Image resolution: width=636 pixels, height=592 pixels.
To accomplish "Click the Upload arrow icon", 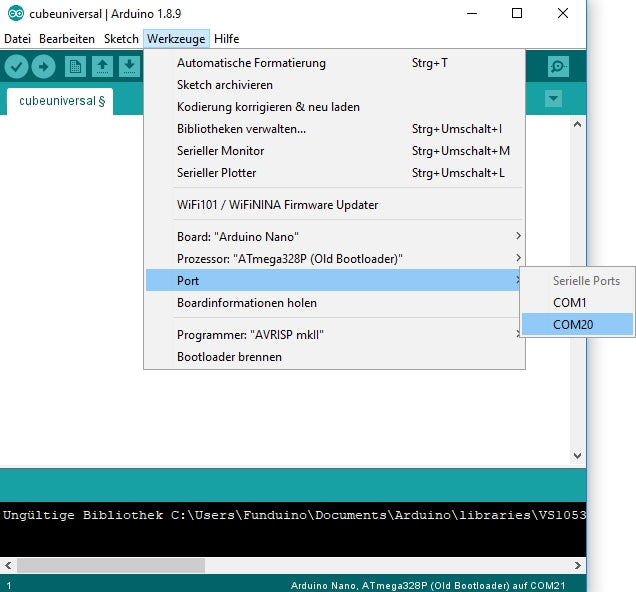I will 43,66.
